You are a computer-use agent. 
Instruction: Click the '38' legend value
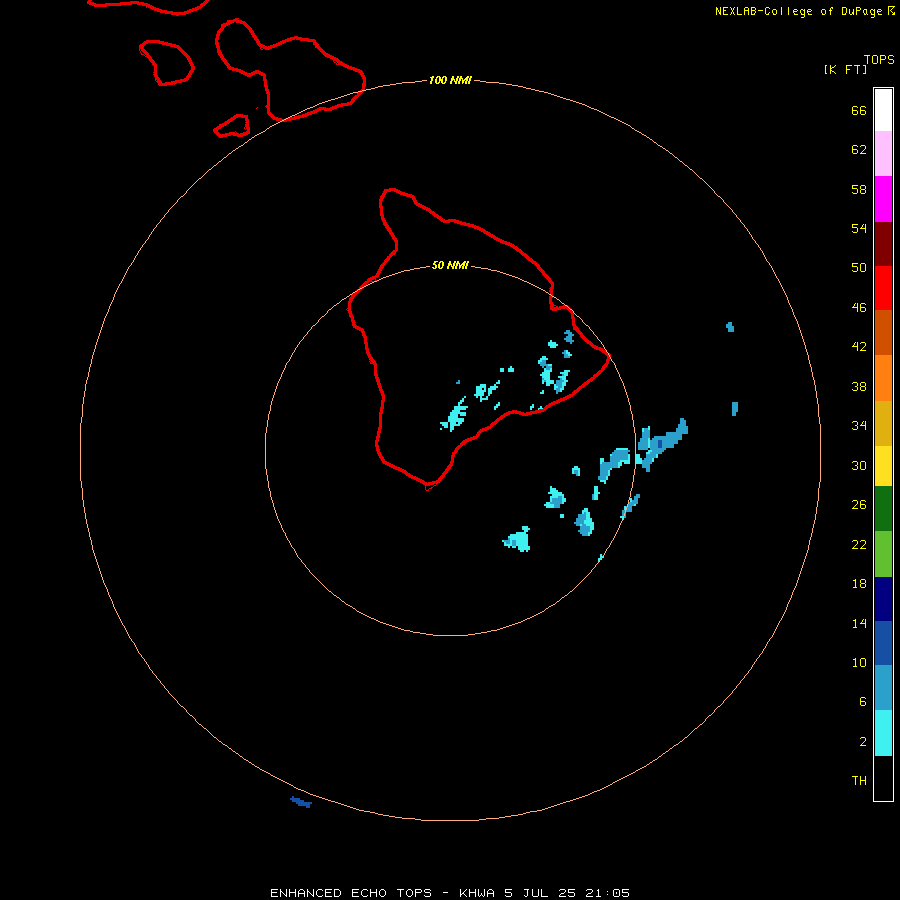click(859, 386)
